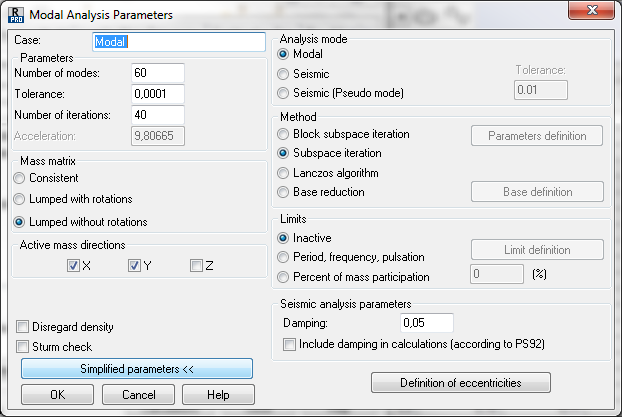
Task: Confirm settings with OK button
Action: click(x=58, y=394)
